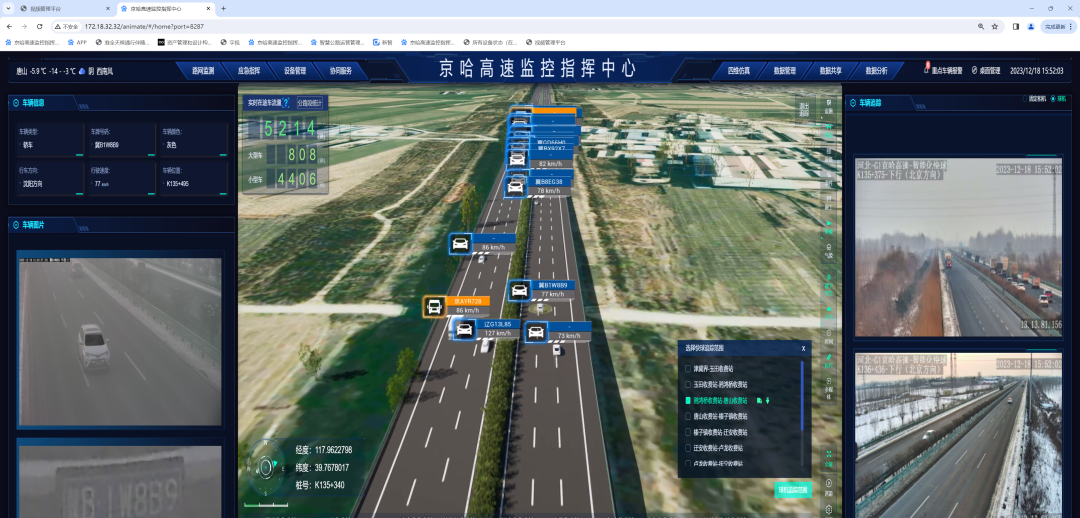Open the 路网监测 navigation tab
Screen dimensions: 1080x518
pyautogui.click(x=202, y=70)
